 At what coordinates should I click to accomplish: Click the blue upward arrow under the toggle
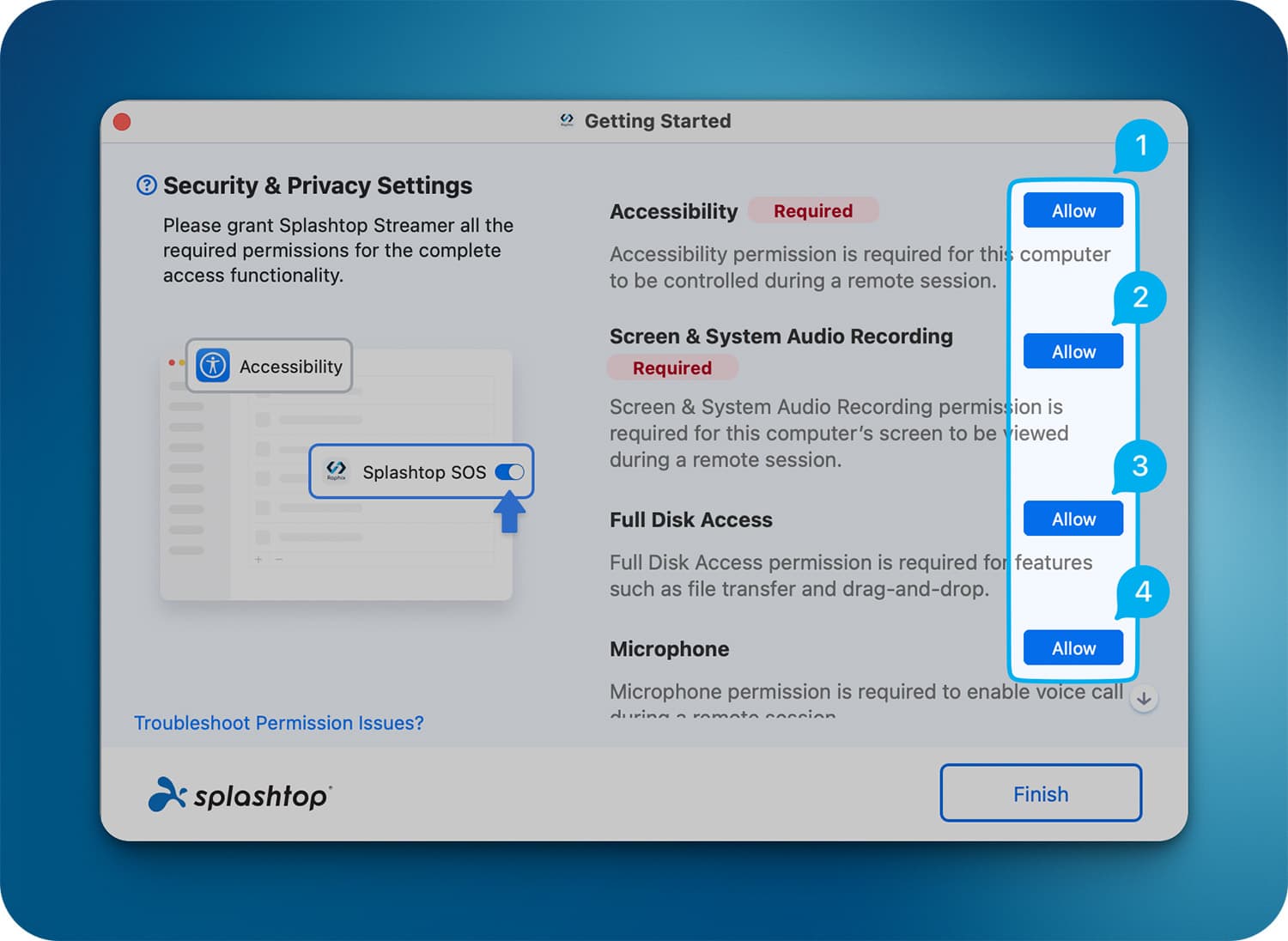(x=509, y=512)
